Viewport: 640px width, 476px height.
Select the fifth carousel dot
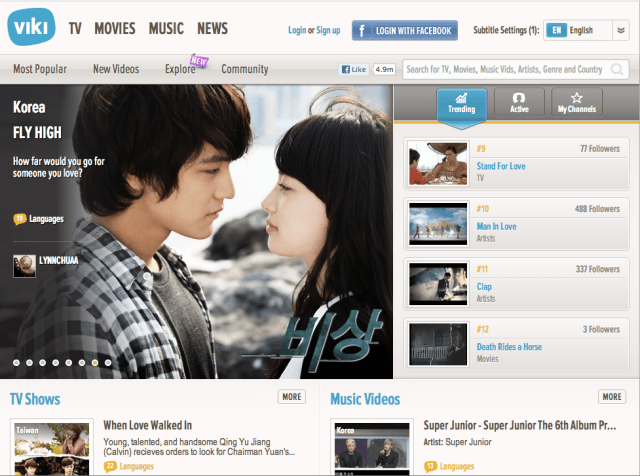[x=69, y=363]
